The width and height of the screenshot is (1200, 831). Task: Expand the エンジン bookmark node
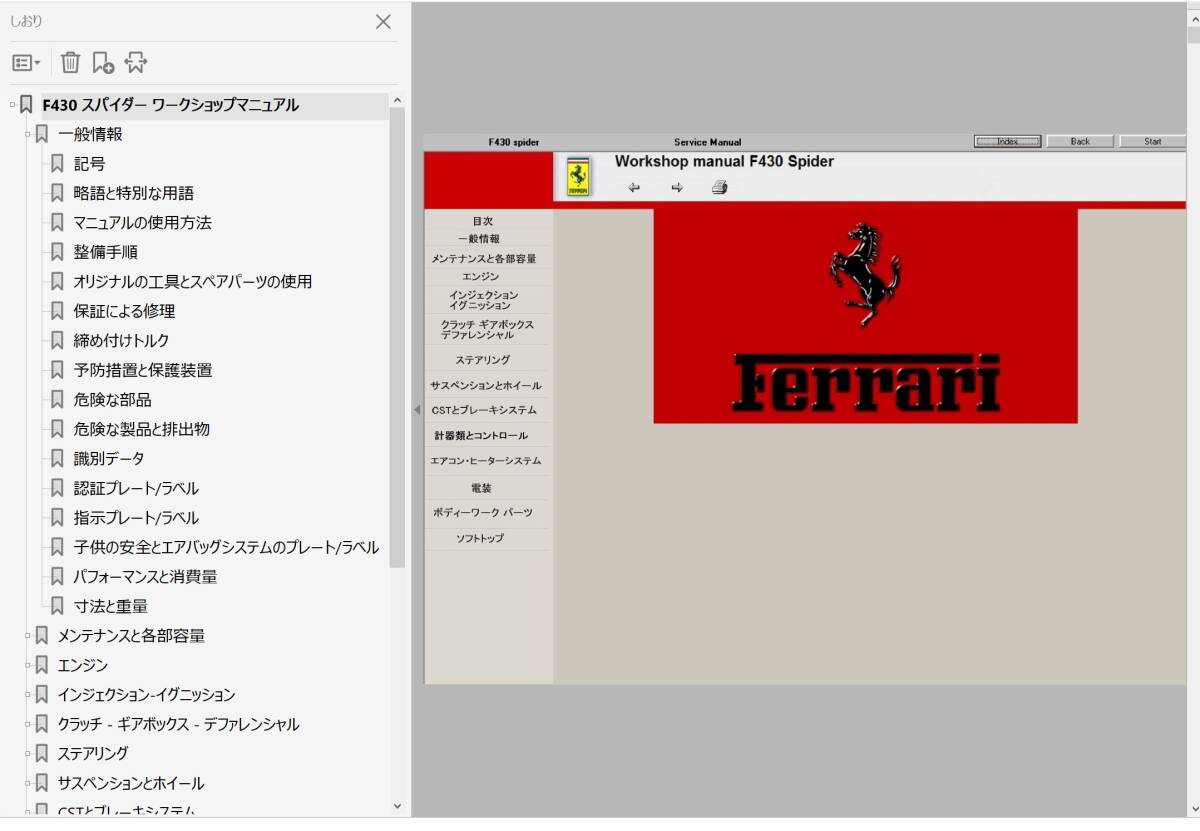(x=28, y=665)
